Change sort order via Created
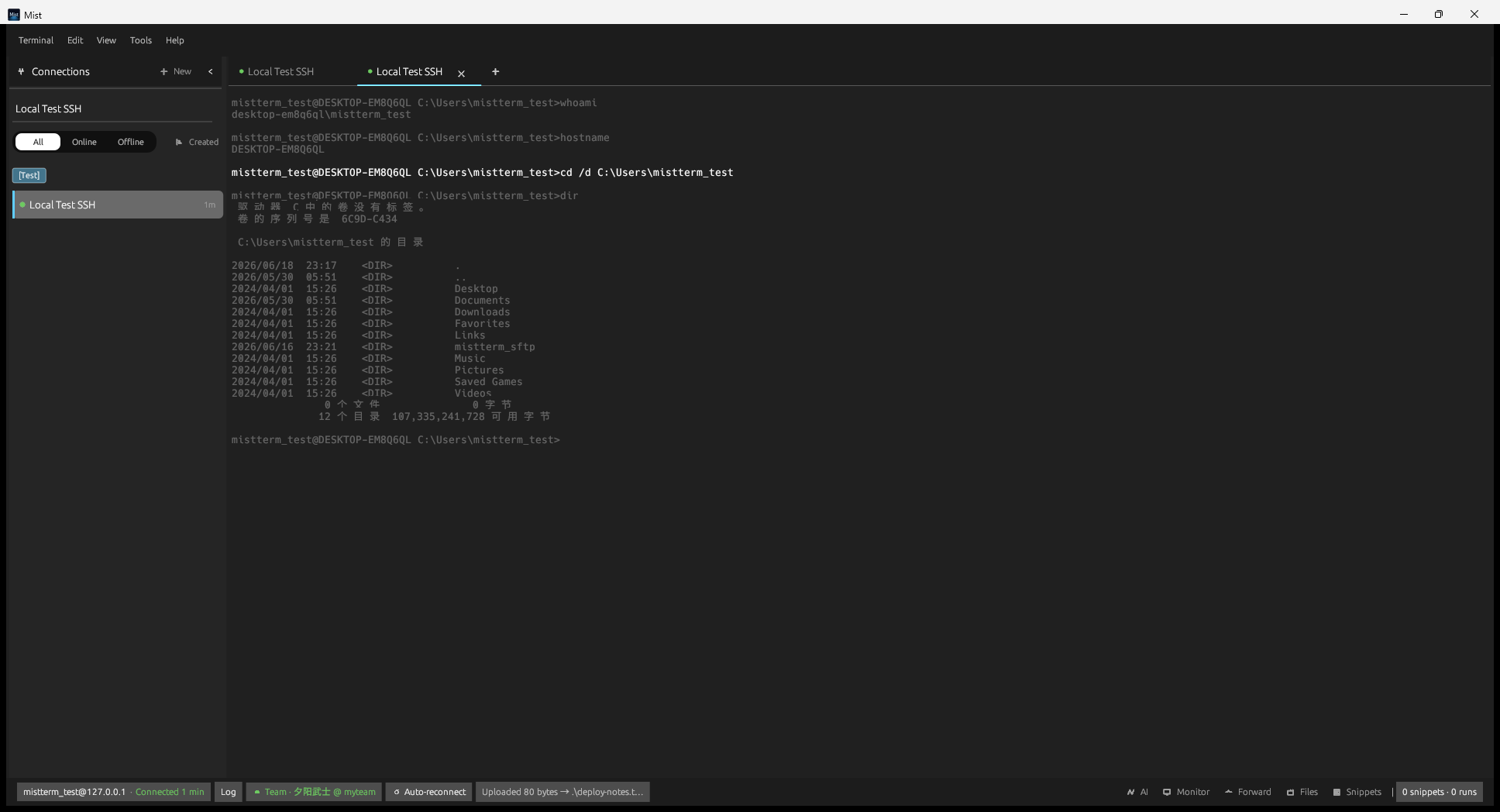This screenshot has width=1500, height=812. pyautogui.click(x=197, y=142)
